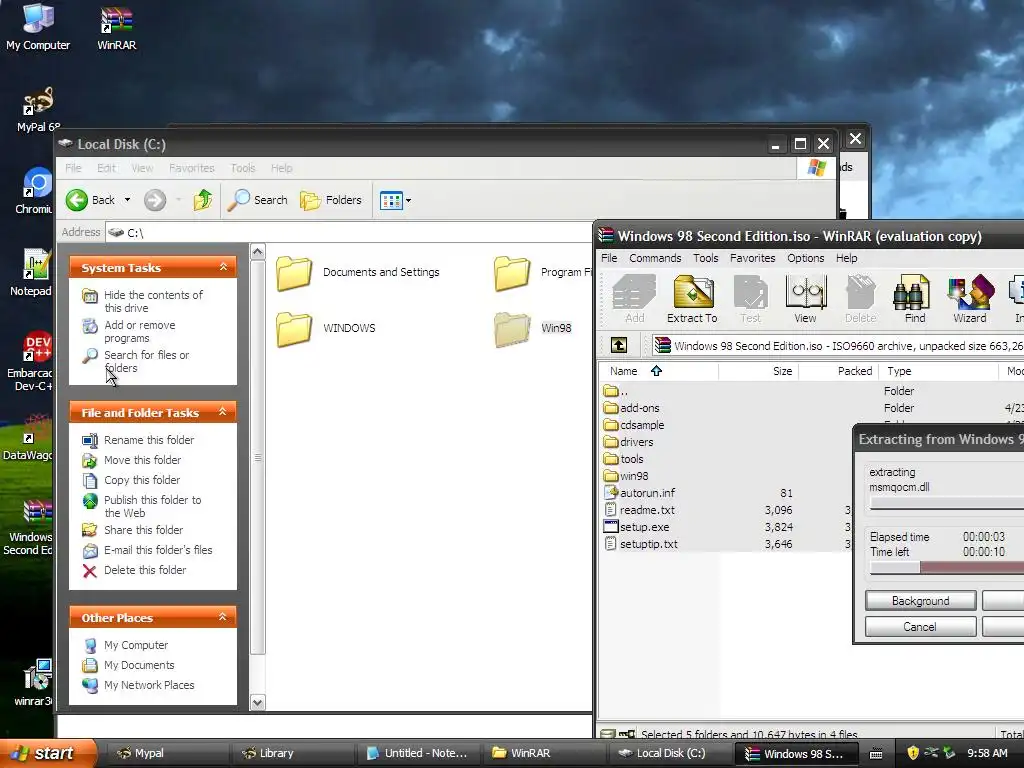Select the Notepad++ desktop shortcut
This screenshot has width=1024, height=768.
pos(31,273)
